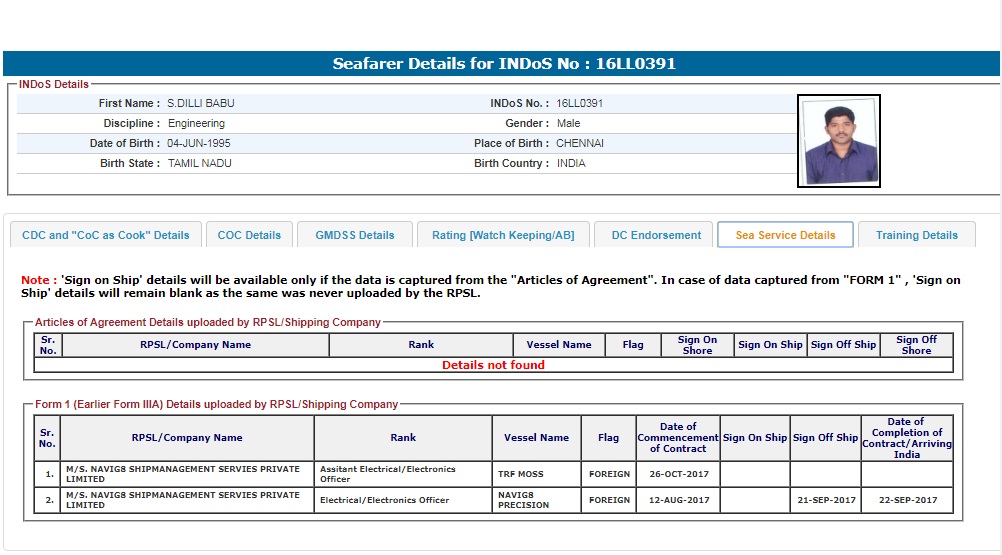Click the 26-OCT-2017 commencement date cell
Viewport: 1002px width, 555px height.
point(678,474)
